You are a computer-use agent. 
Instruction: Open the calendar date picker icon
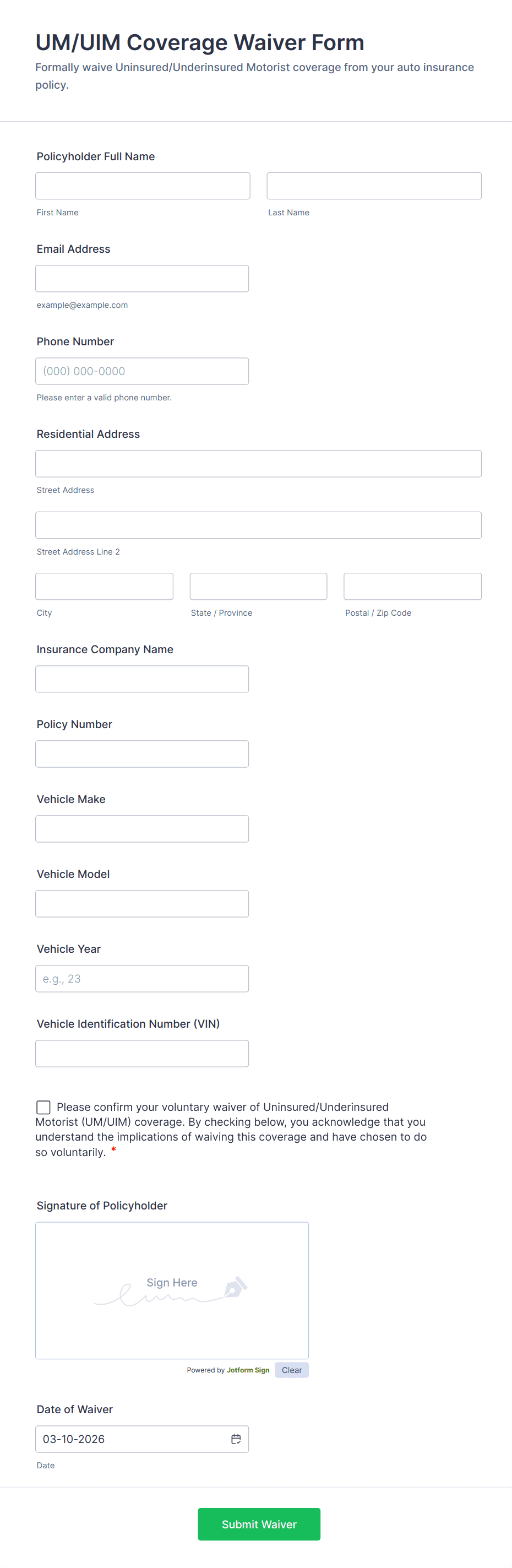[236, 1439]
